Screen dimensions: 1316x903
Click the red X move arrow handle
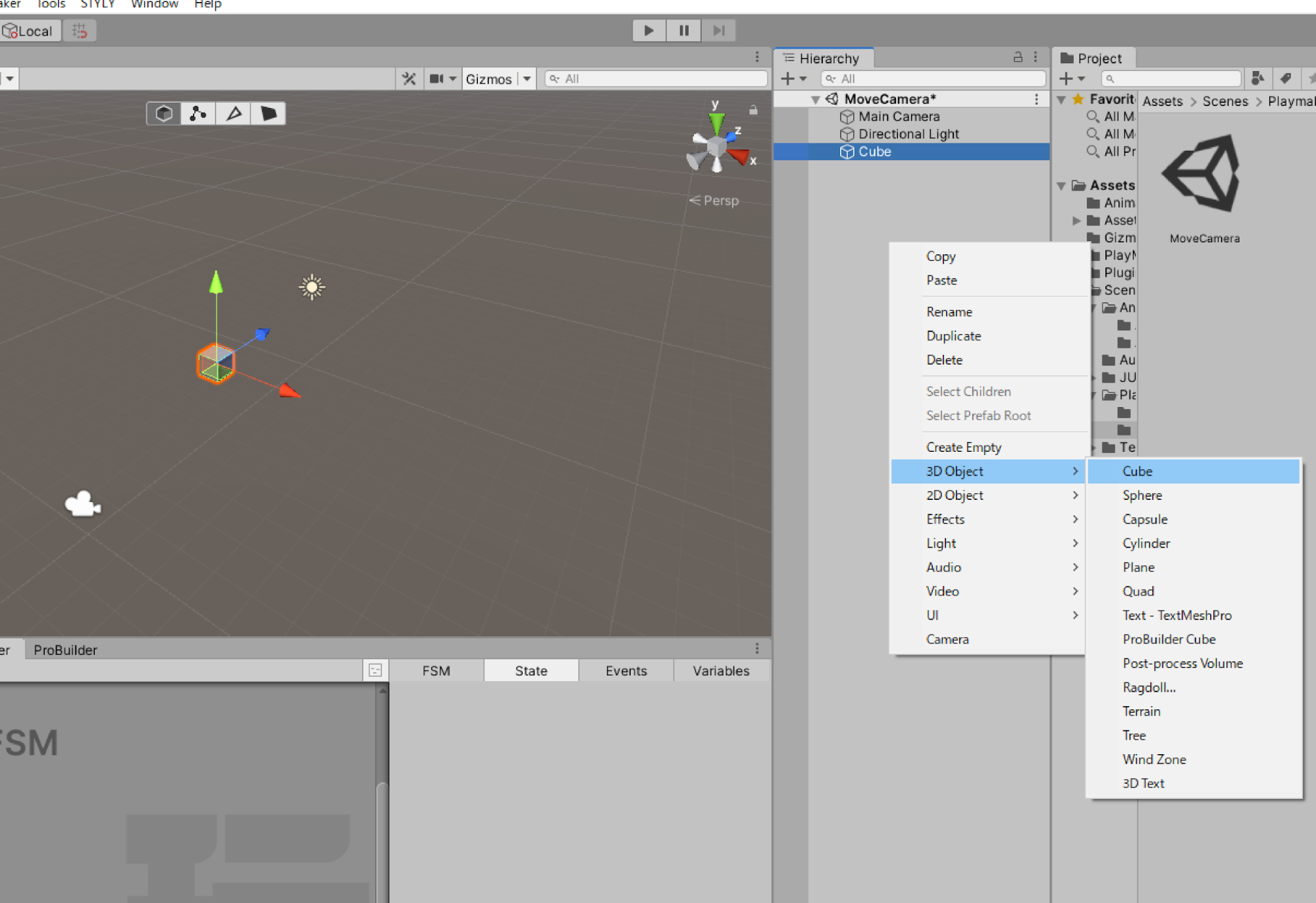click(289, 391)
